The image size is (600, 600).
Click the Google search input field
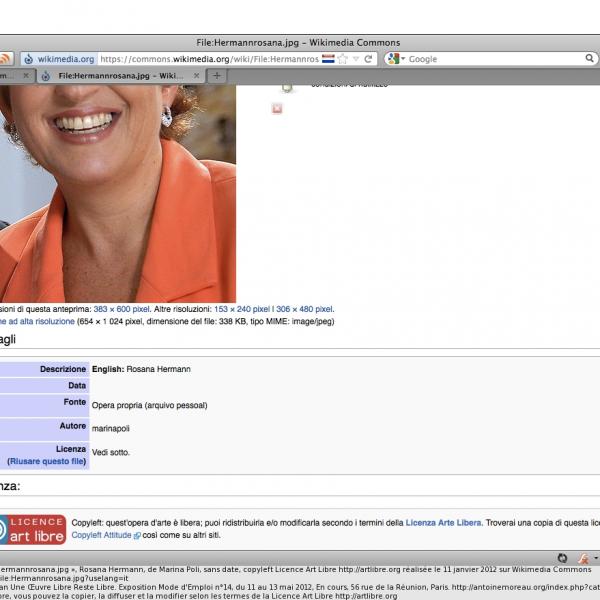[495, 59]
